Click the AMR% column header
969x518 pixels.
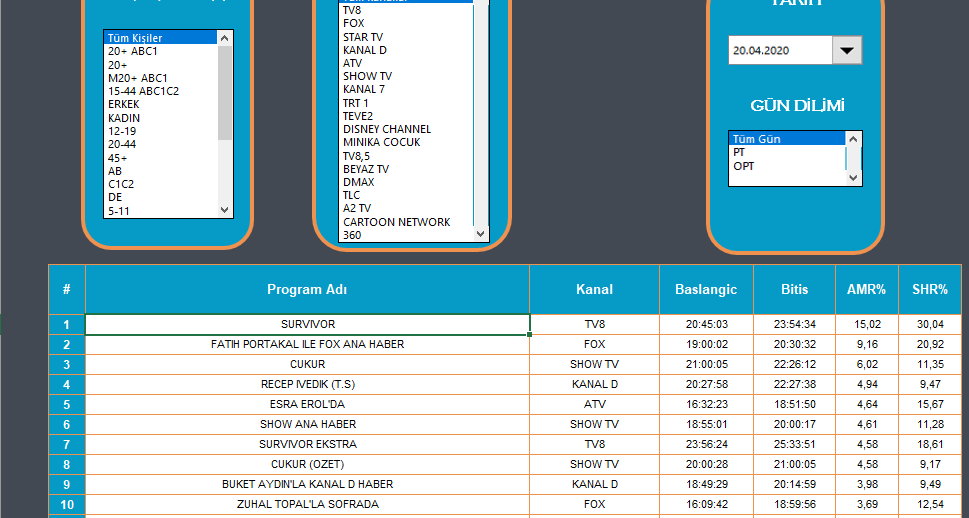(866, 290)
